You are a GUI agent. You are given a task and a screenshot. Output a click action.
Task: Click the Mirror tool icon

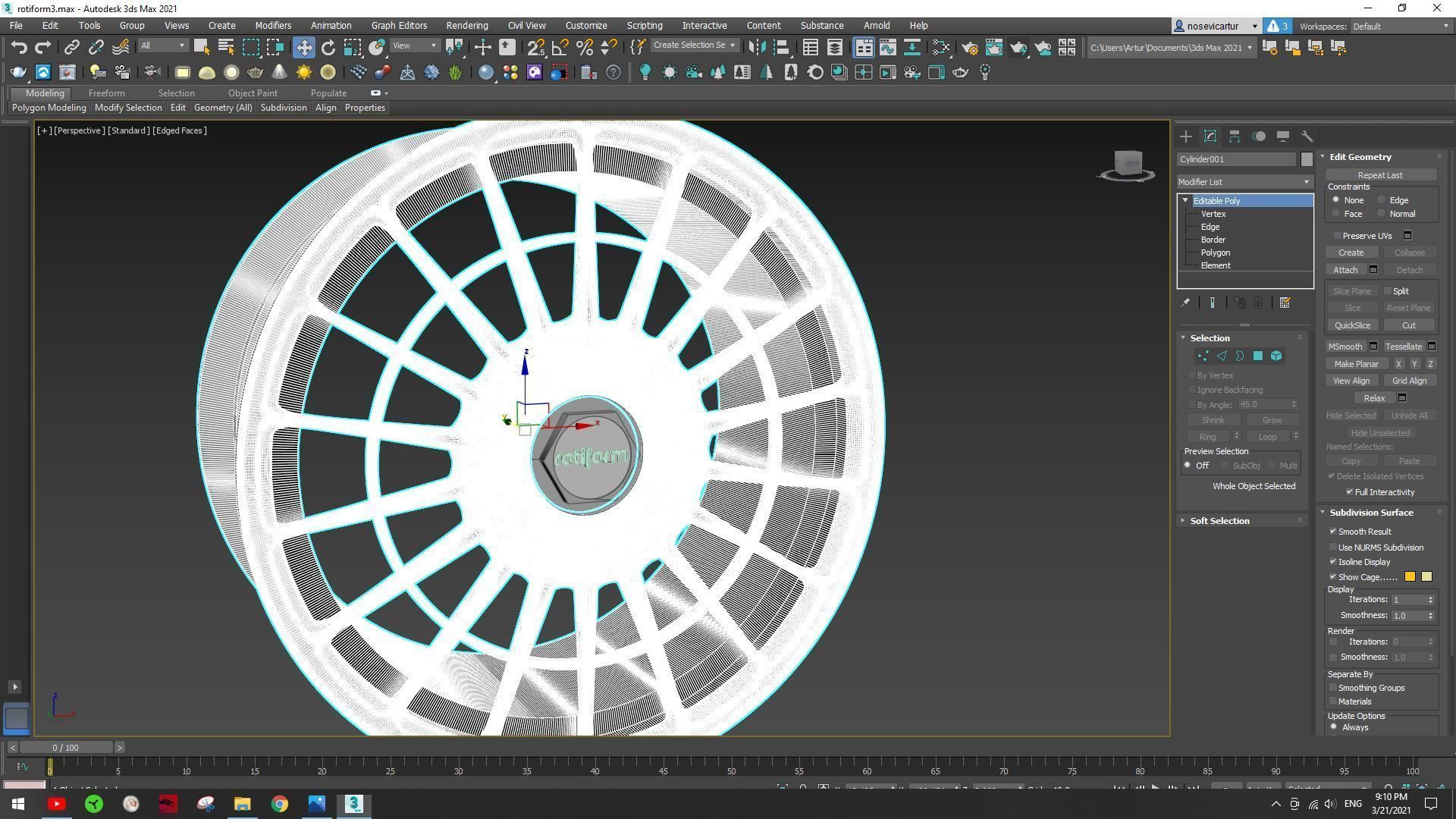(756, 47)
